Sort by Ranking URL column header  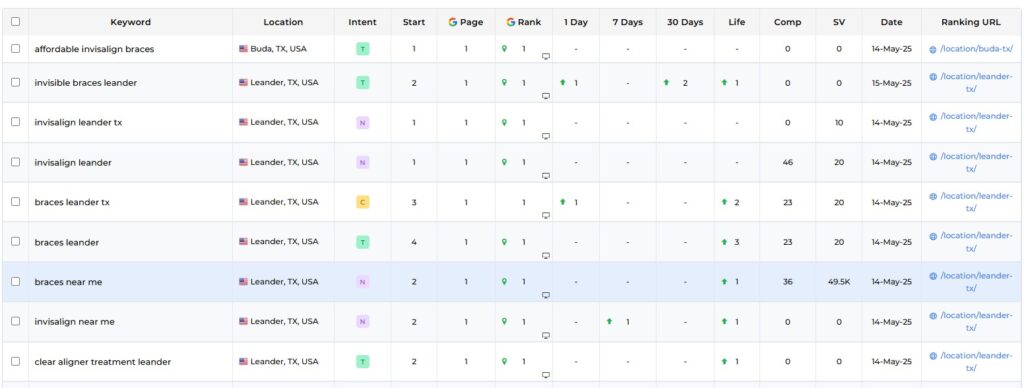click(970, 22)
